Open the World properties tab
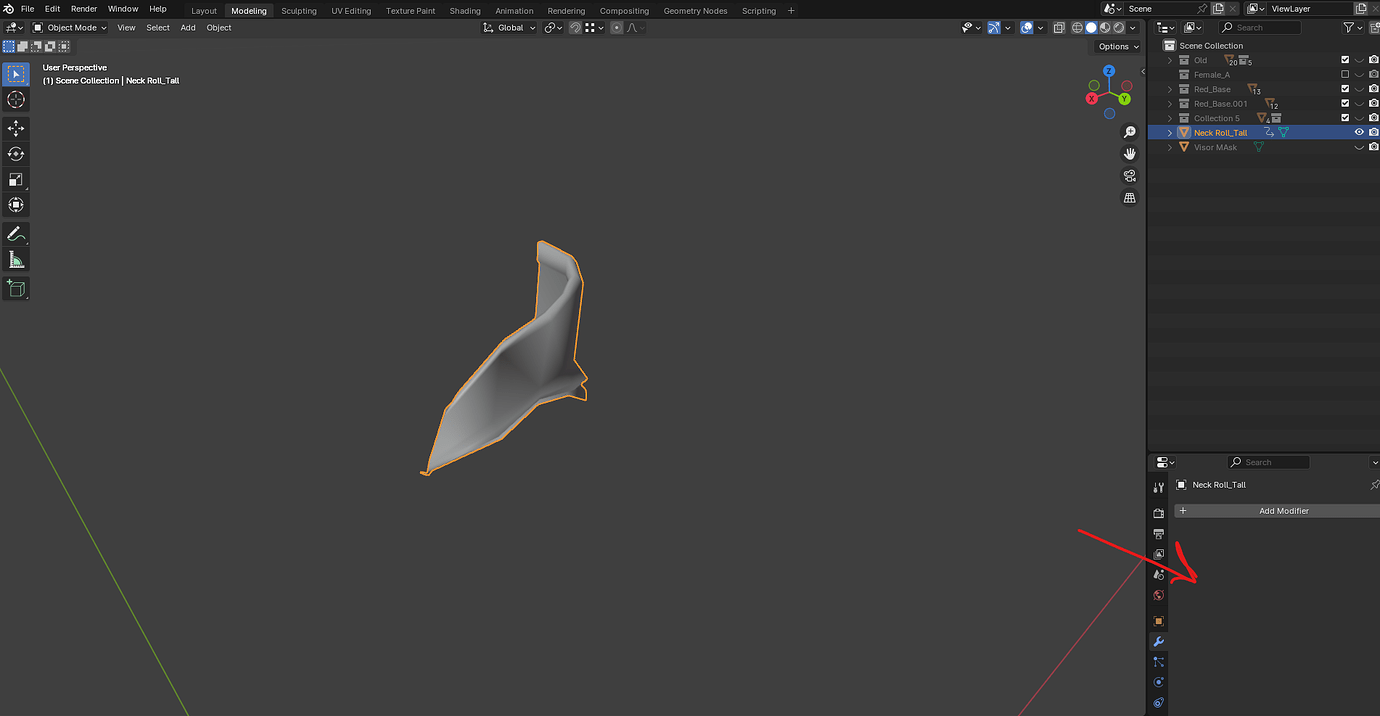 (1158, 595)
